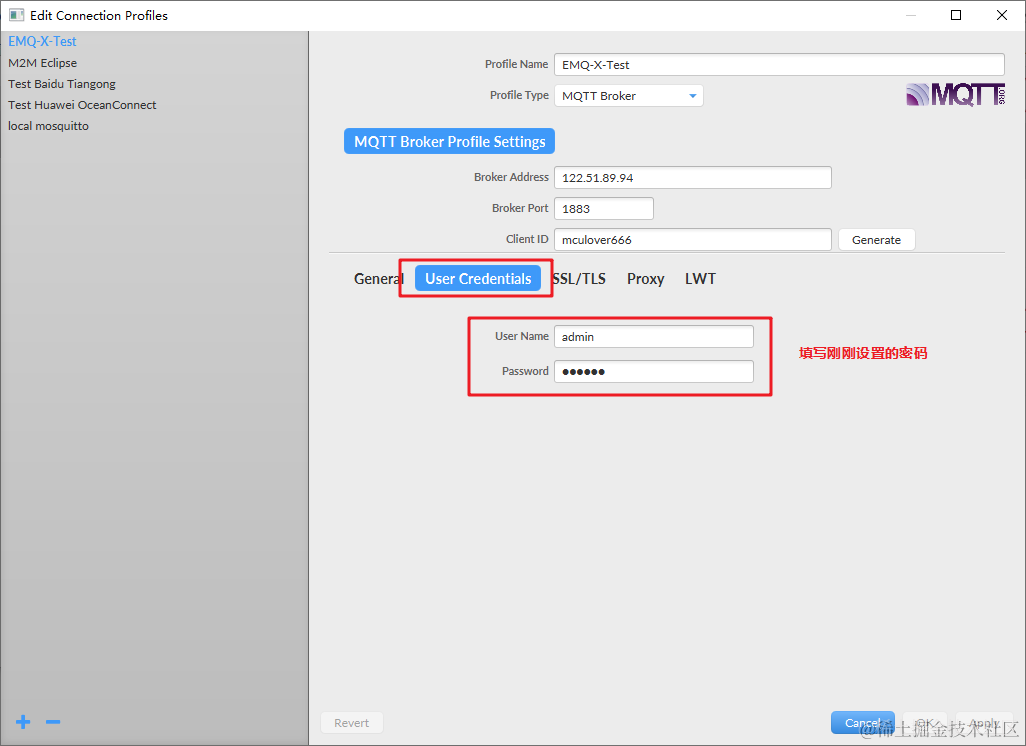The height and width of the screenshot is (746, 1026).
Task: Click the MQTT Broker Profile Settings button
Action: point(450,141)
